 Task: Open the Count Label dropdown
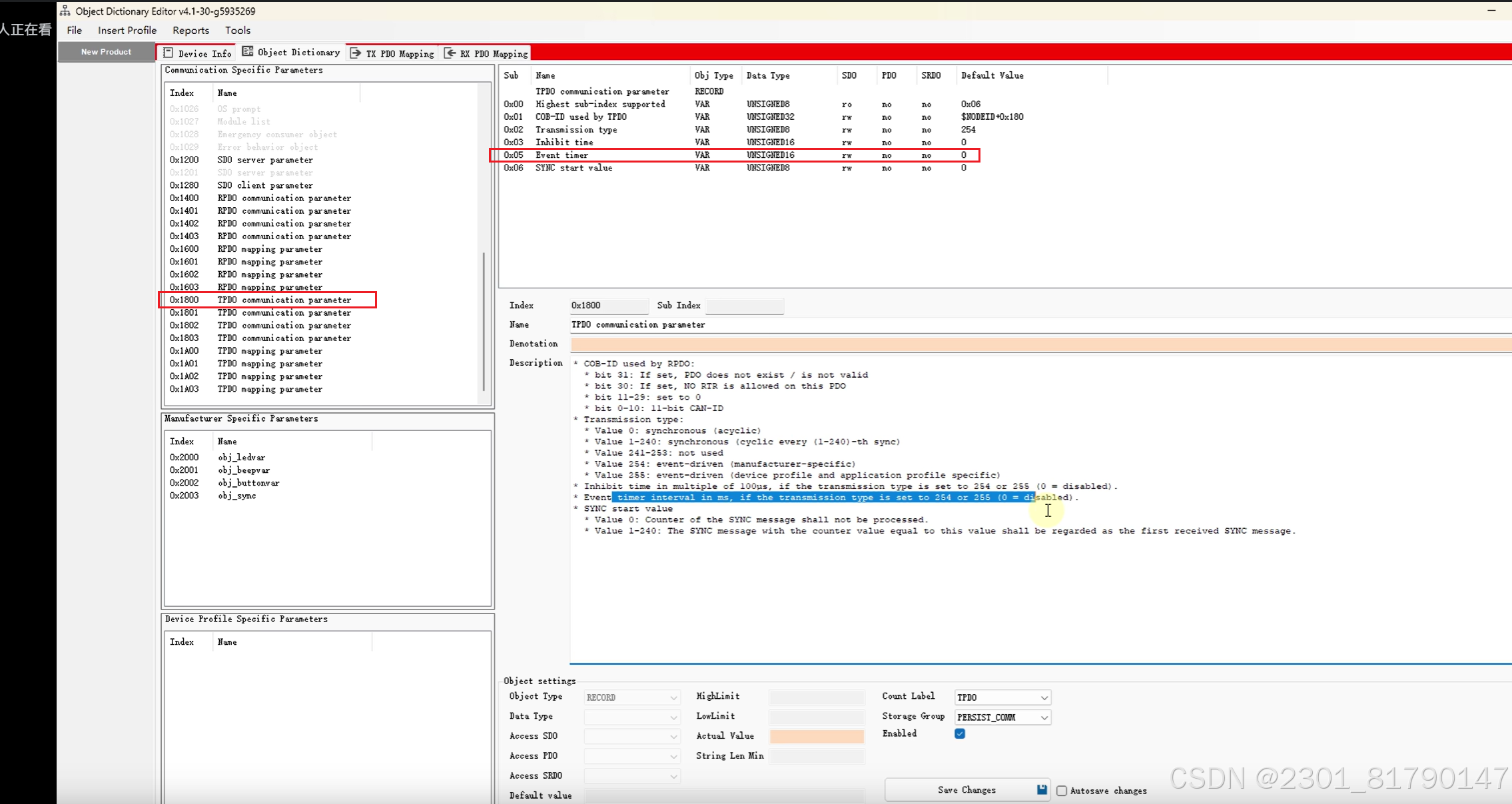tap(1044, 697)
